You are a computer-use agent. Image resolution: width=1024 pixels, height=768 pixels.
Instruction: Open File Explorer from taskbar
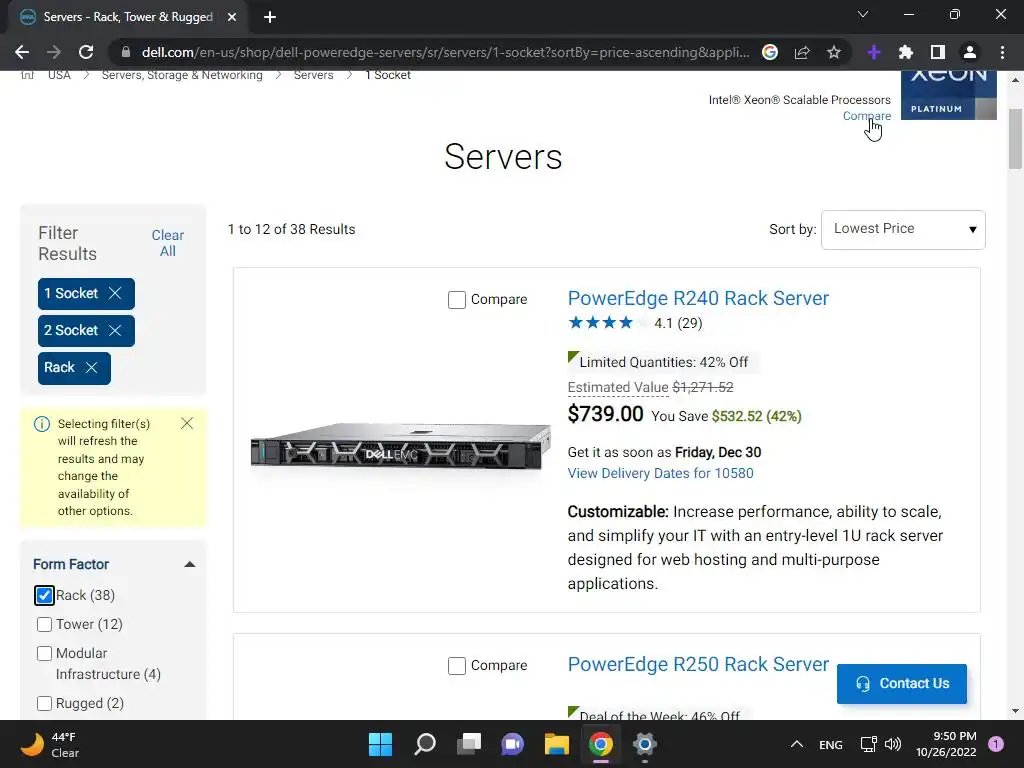click(x=556, y=744)
